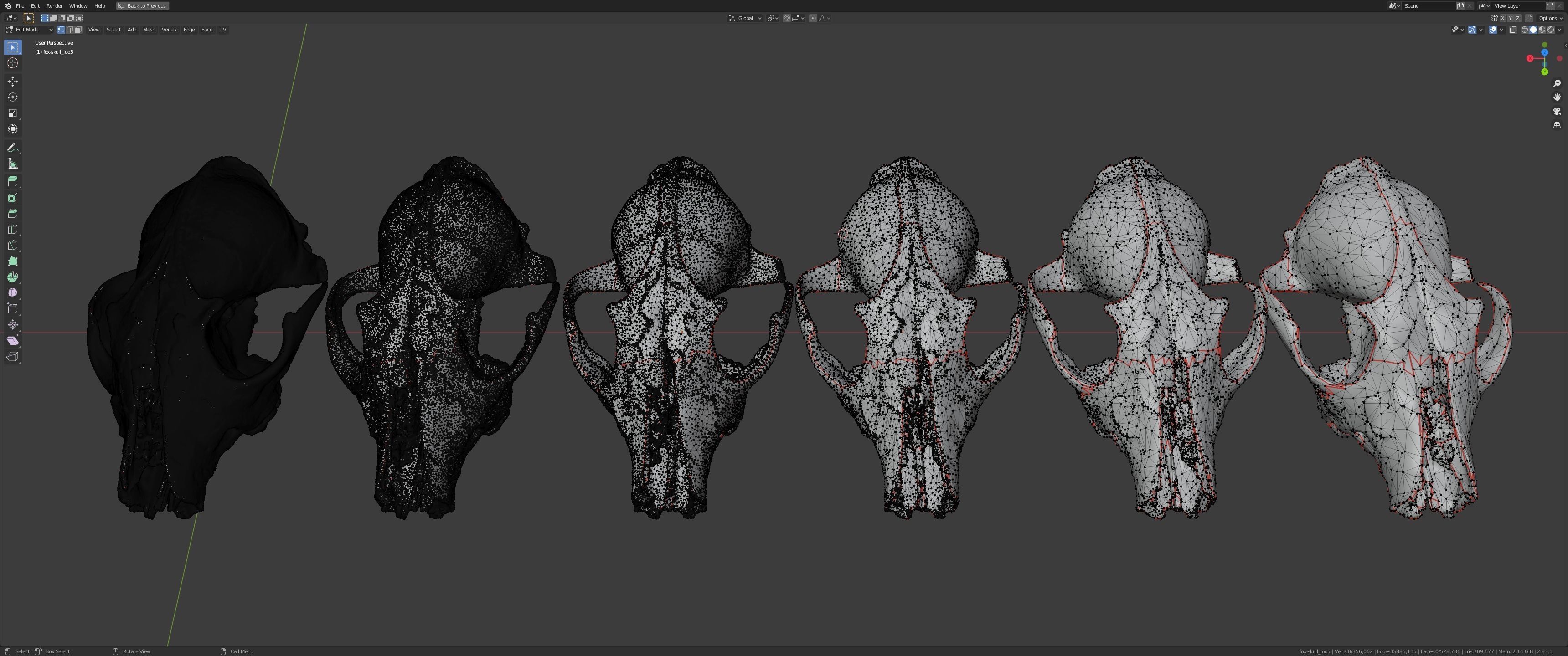
Task: Activate the Loop Cut tool
Action: coord(13,230)
